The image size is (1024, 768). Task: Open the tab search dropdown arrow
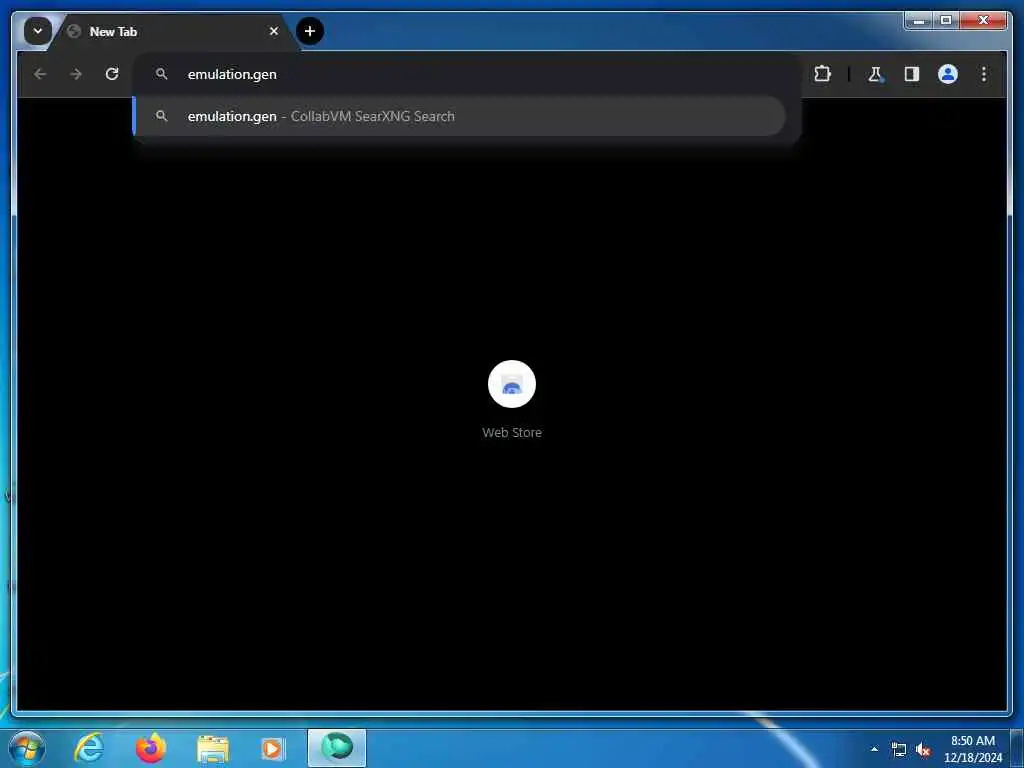tap(38, 31)
